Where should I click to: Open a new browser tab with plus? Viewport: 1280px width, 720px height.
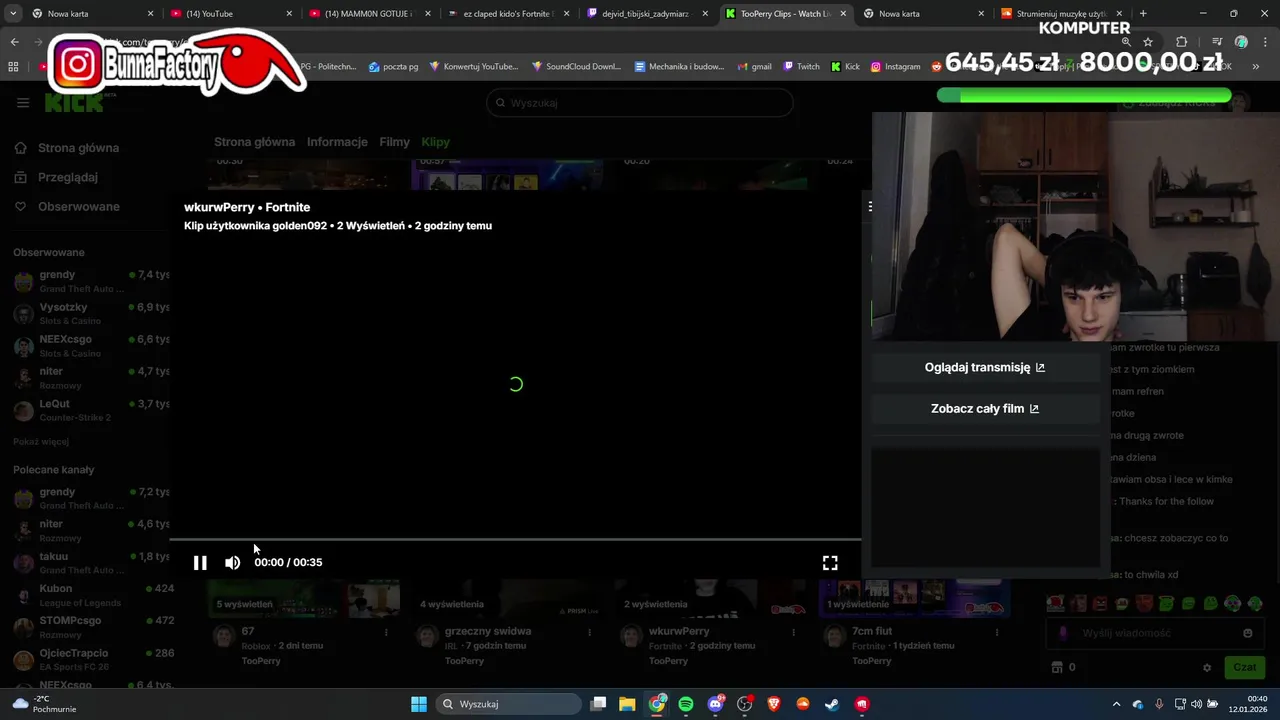click(x=1143, y=14)
